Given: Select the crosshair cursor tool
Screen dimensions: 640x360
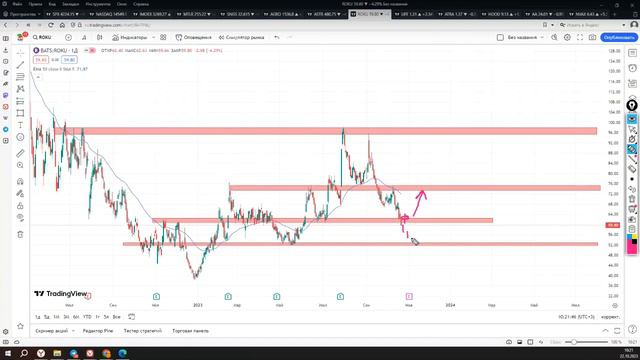Looking at the screenshot, I should click(x=20, y=53).
